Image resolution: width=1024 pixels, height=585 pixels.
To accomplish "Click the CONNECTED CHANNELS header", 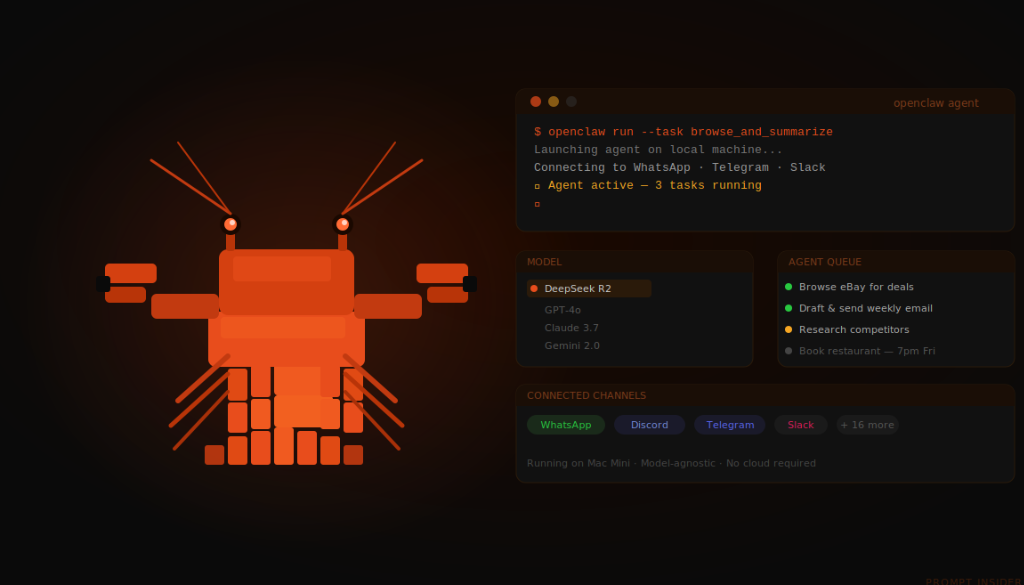I will (586, 396).
